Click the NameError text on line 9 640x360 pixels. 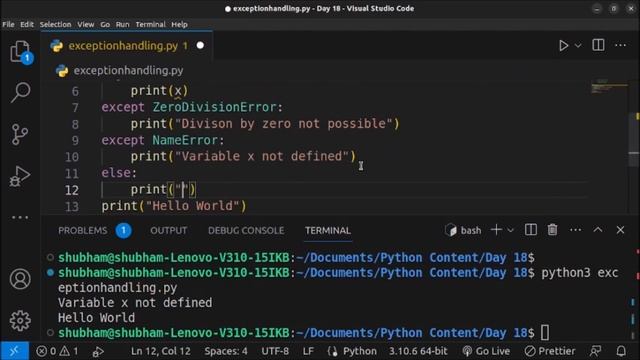[185, 140]
